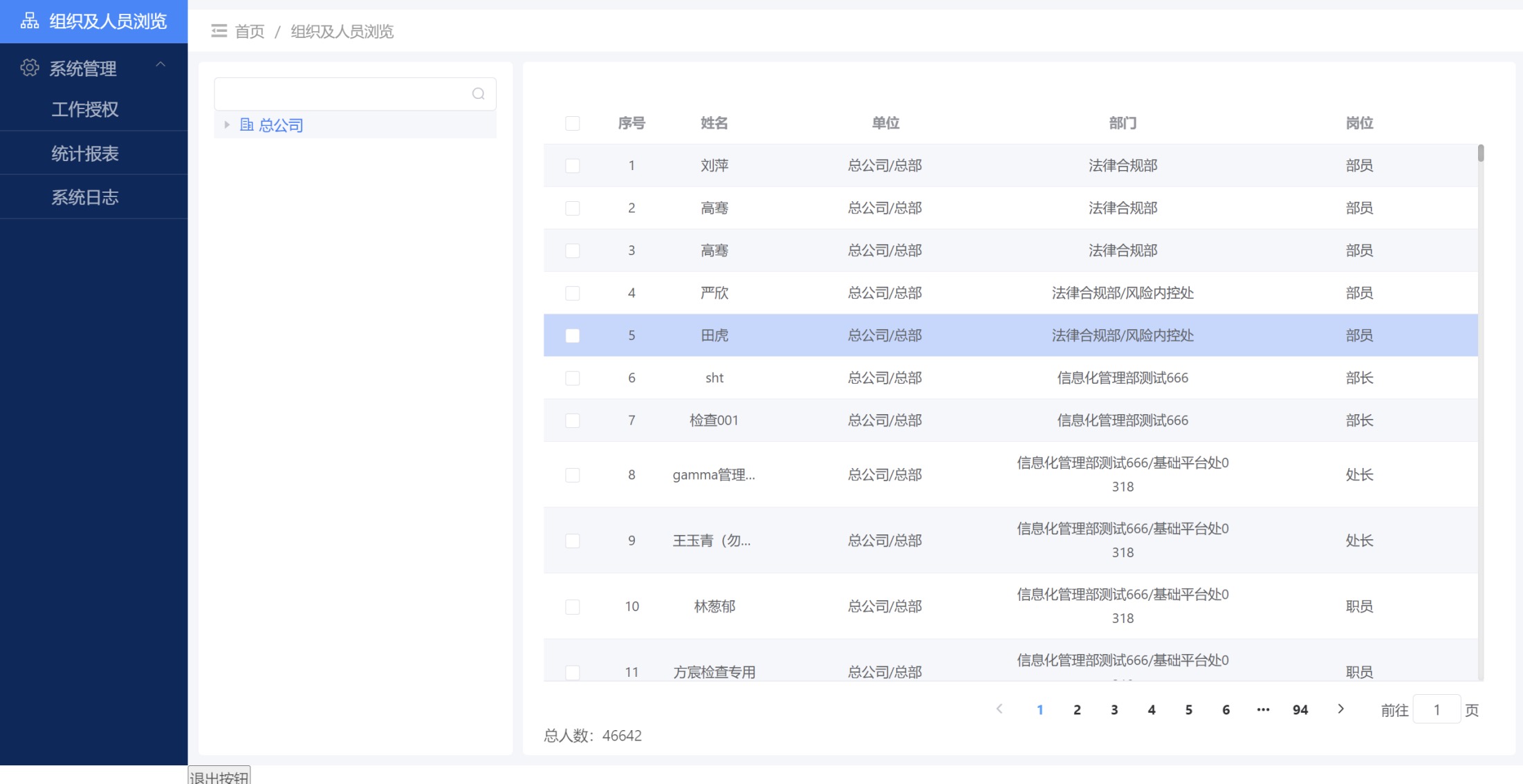Screen dimensions: 1523x784
Task: Click the 退出按钮 button
Action: (219, 776)
